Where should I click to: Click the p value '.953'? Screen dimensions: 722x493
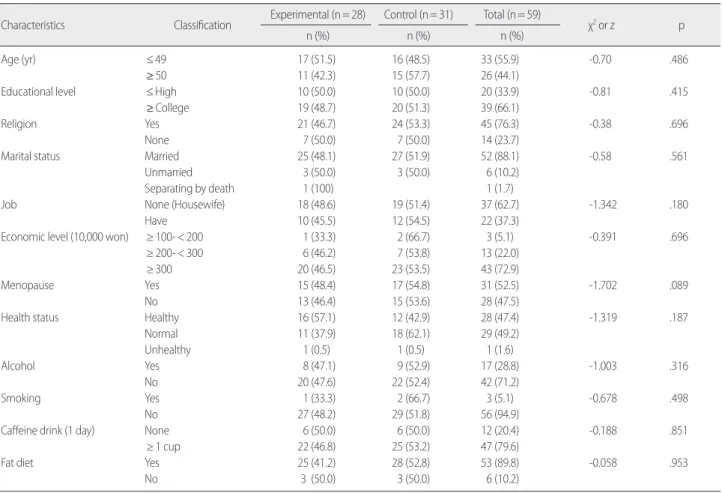coord(679,462)
